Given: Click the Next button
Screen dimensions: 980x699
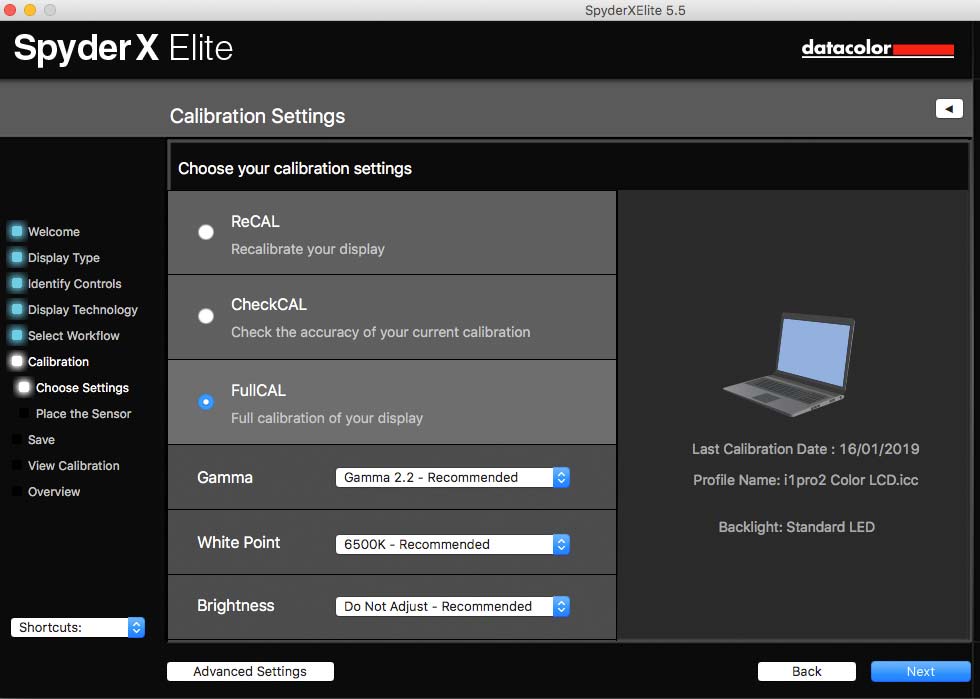Looking at the screenshot, I should 921,671.
